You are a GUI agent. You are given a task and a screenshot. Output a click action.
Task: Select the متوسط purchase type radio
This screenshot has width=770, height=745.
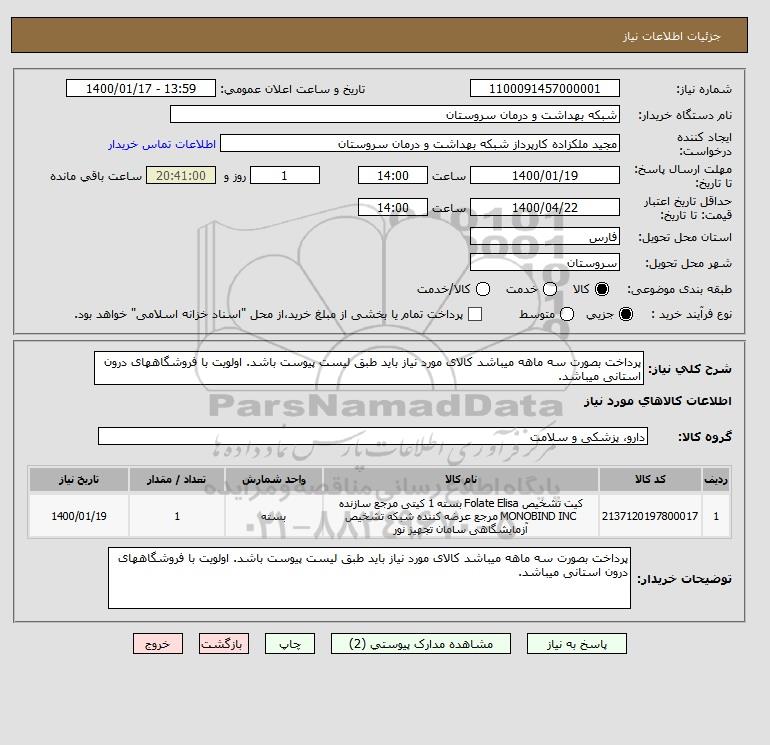coord(567,314)
